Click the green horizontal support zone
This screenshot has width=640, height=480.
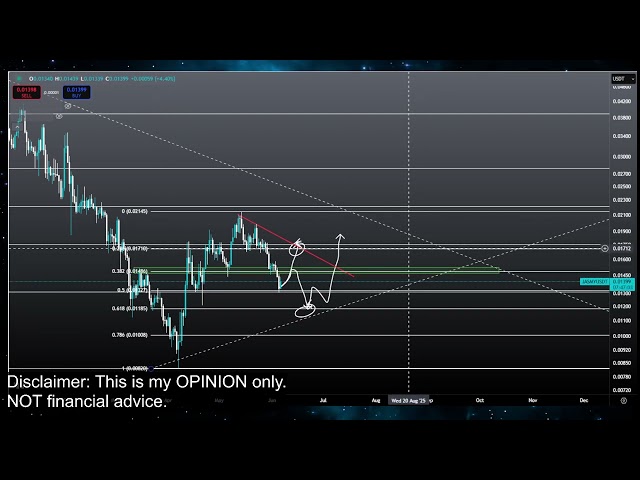tap(400, 270)
